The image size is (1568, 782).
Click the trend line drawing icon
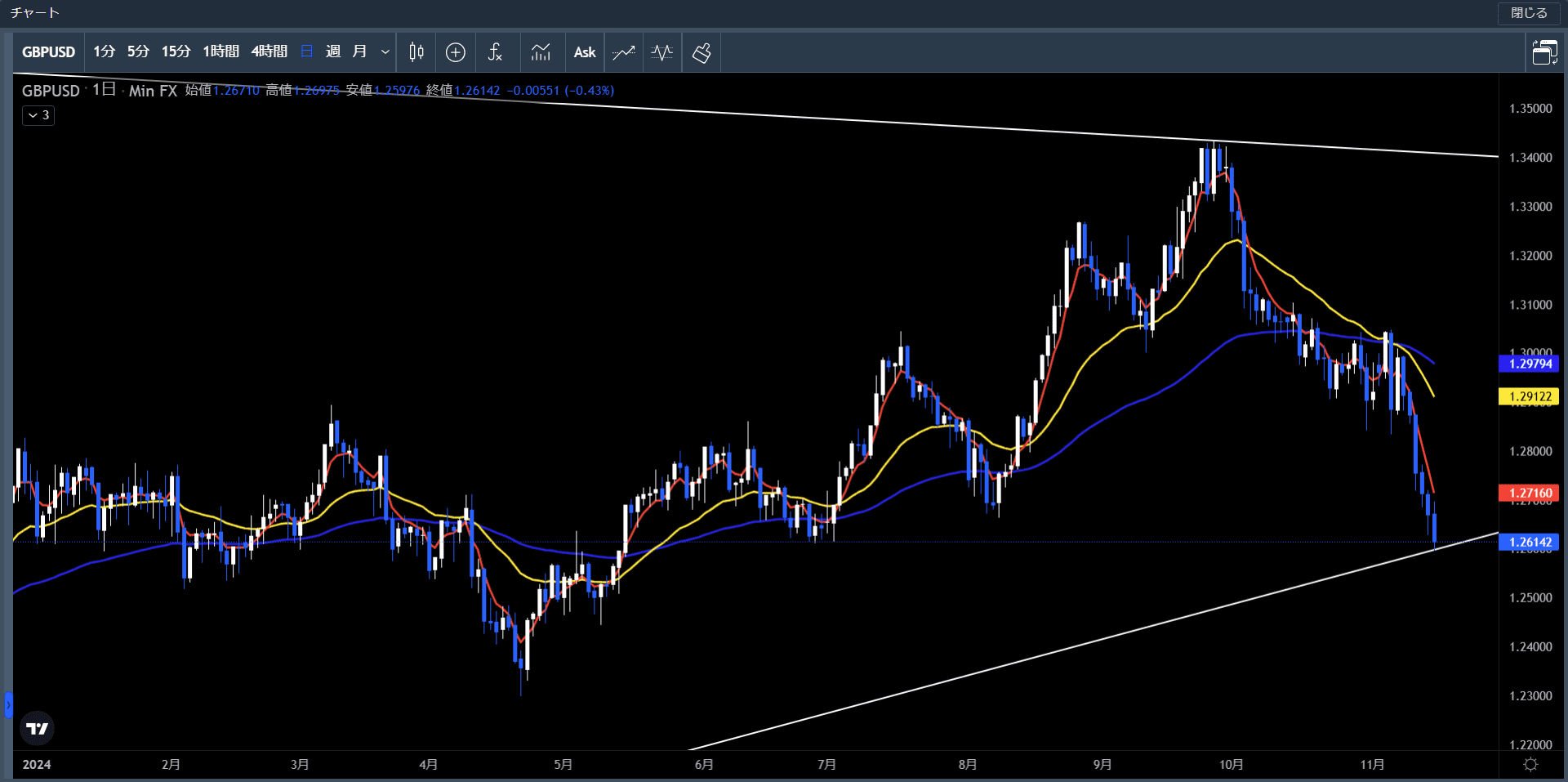(624, 52)
